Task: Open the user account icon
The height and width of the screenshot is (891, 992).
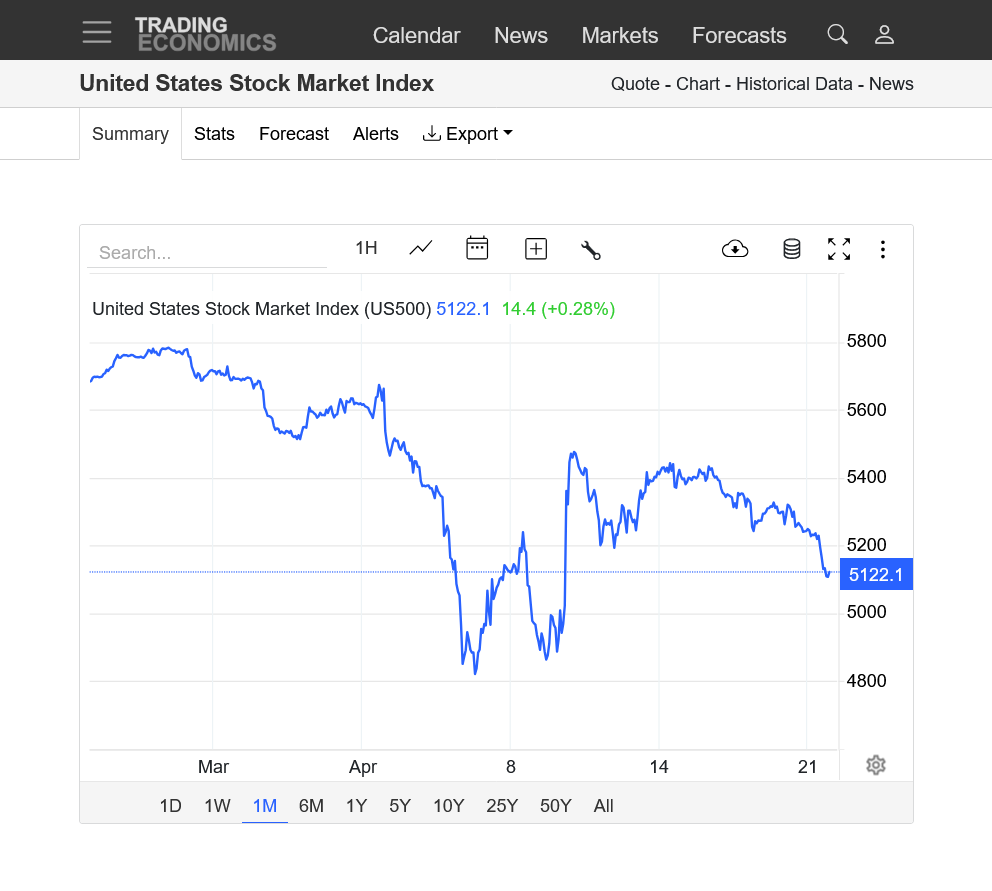Action: [x=884, y=34]
